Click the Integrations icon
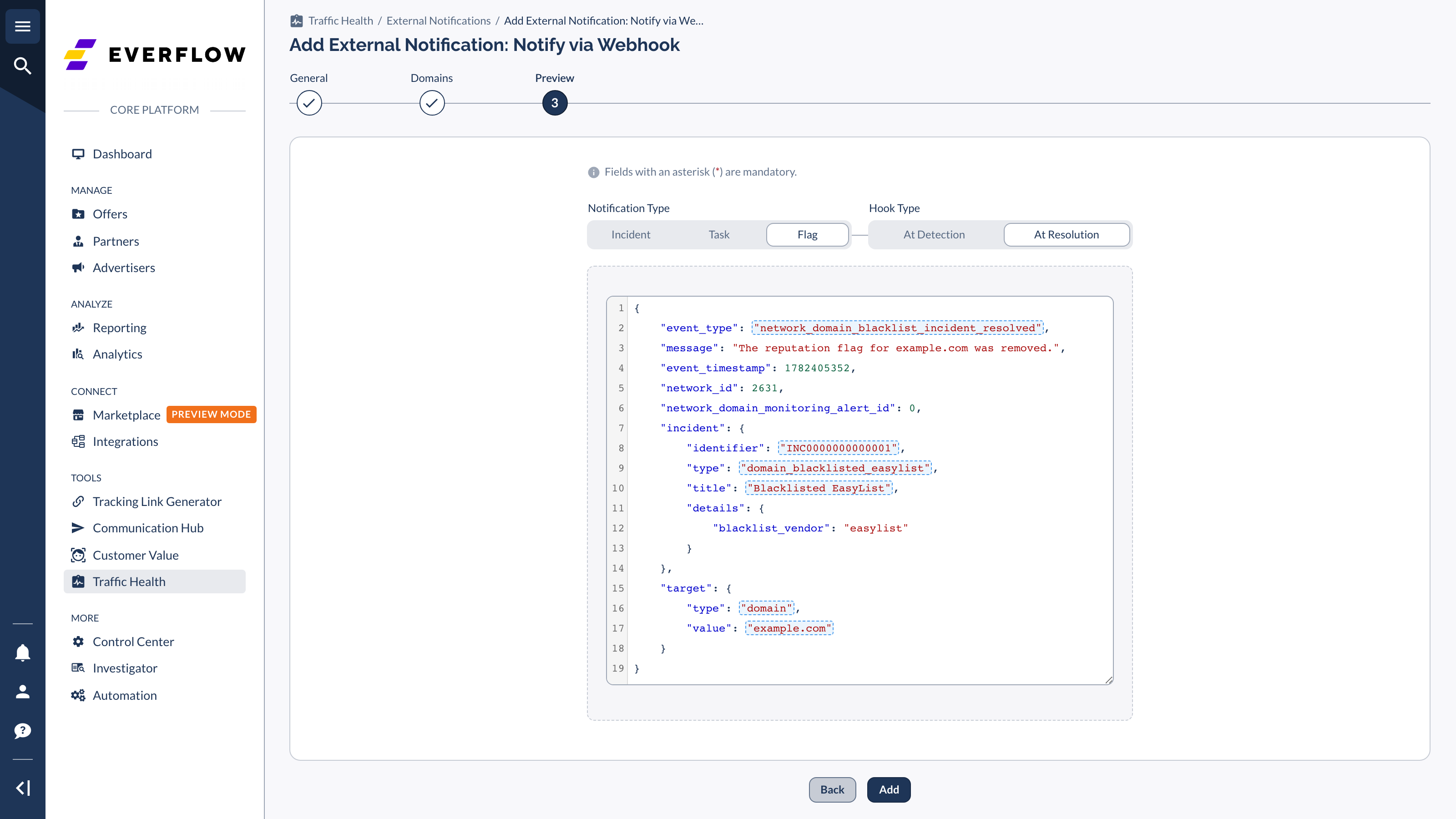Screen dimensions: 1456x819 [78, 441]
